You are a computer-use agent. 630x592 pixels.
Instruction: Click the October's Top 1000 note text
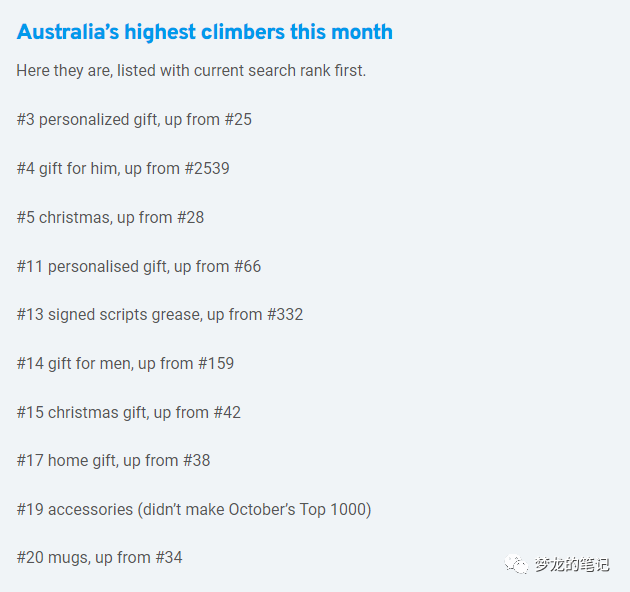tap(300, 510)
